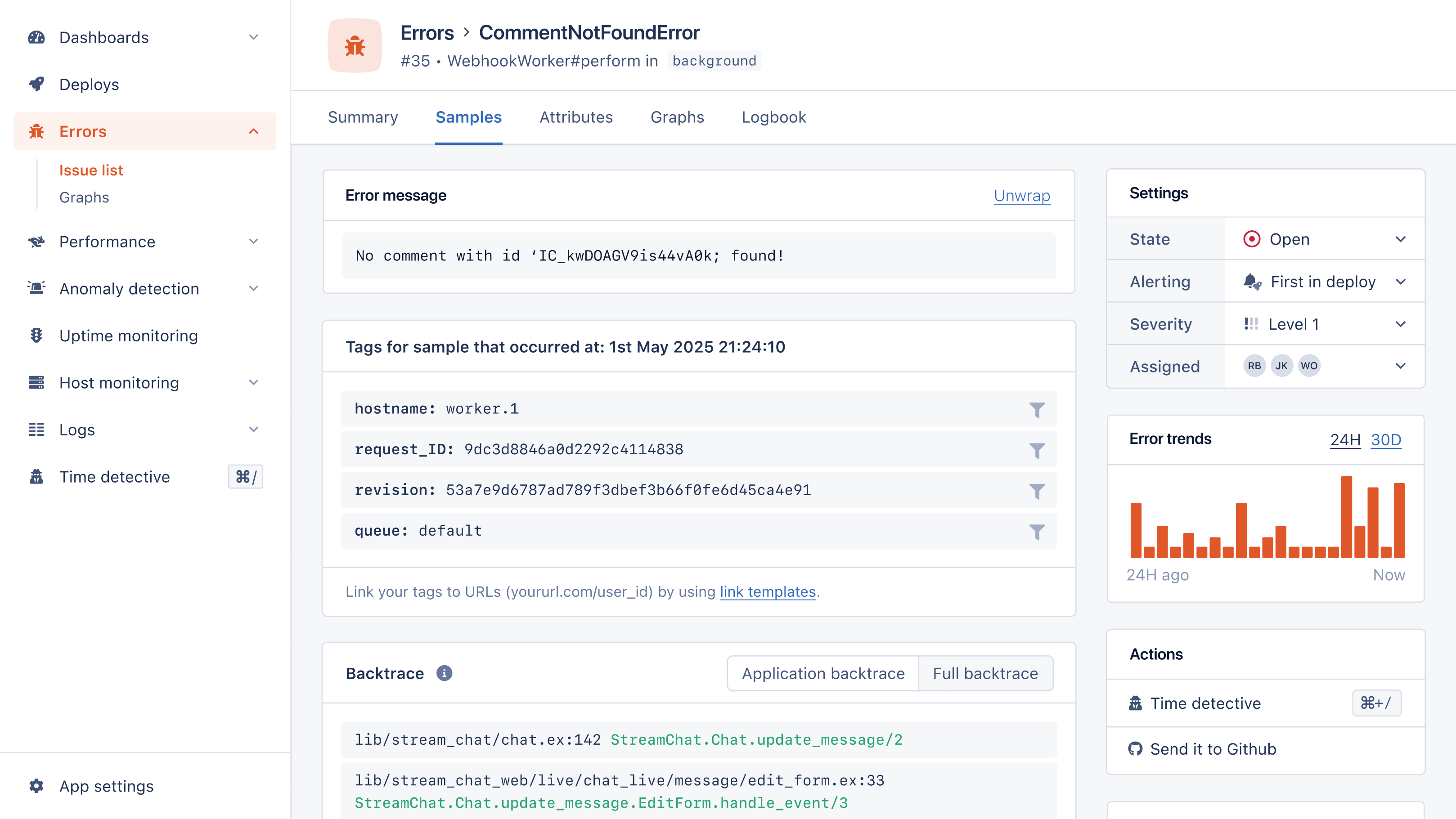The image size is (1456, 819).
Task: Click the orange bug icon in header
Action: 355,46
